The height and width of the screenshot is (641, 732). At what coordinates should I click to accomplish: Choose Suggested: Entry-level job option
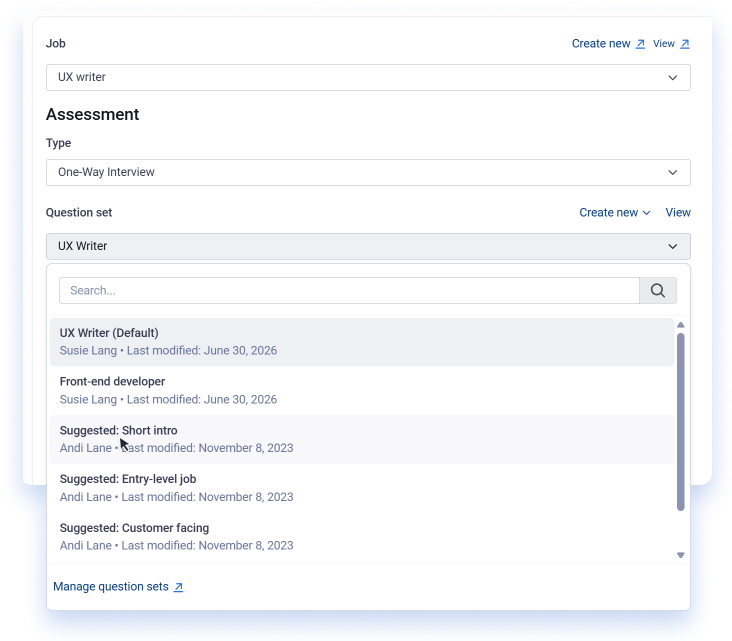pos(362,488)
